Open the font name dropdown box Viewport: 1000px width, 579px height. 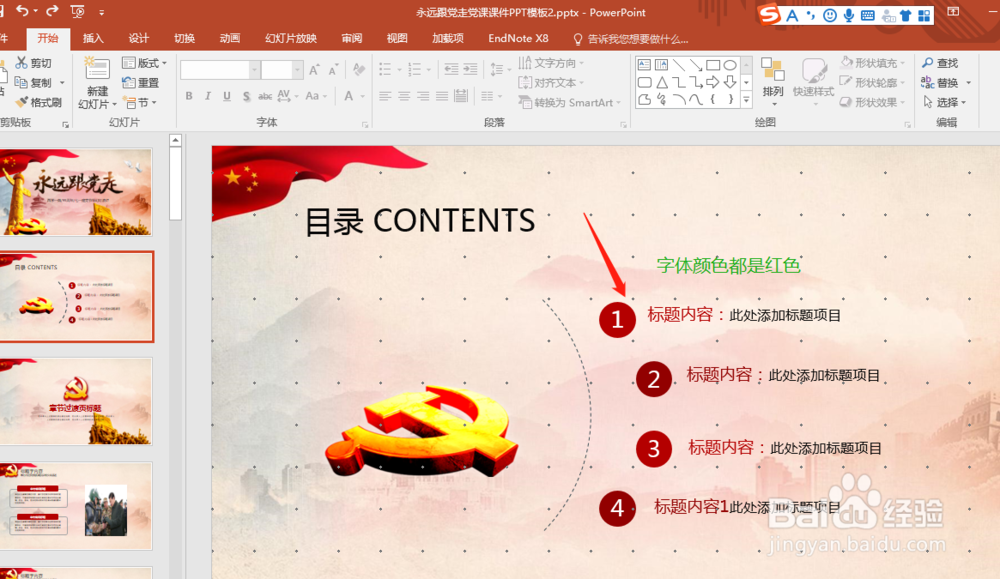click(220, 70)
